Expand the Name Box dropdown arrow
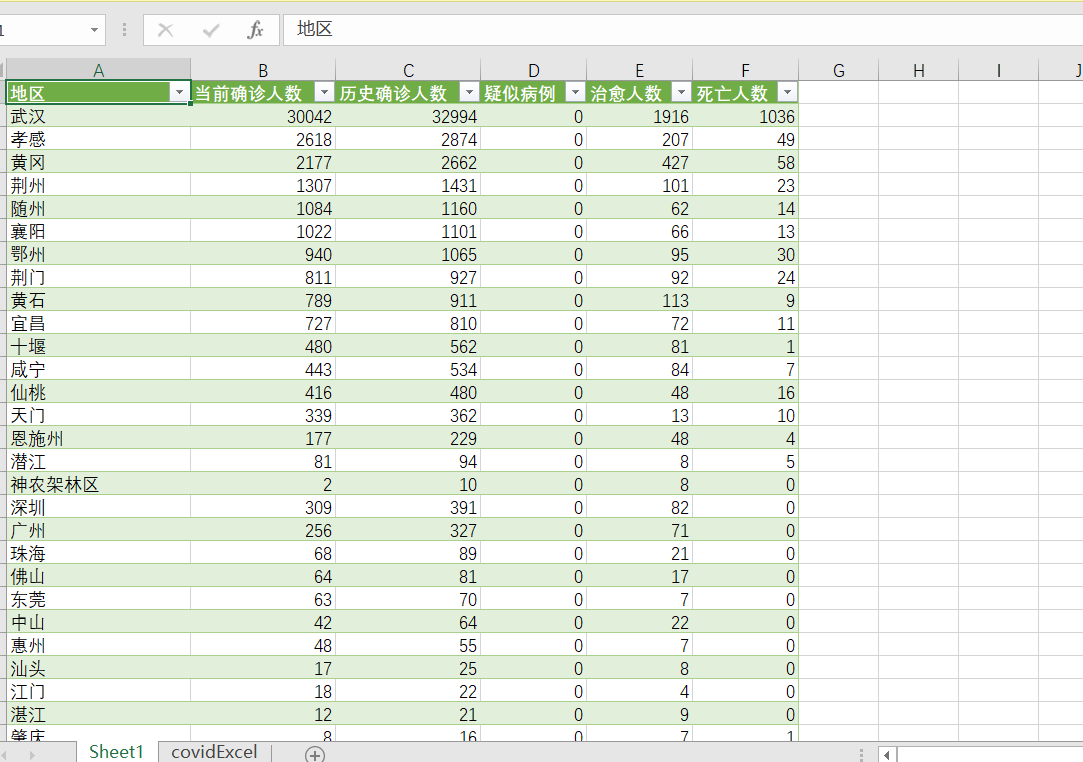The height and width of the screenshot is (762, 1083). [x=94, y=30]
